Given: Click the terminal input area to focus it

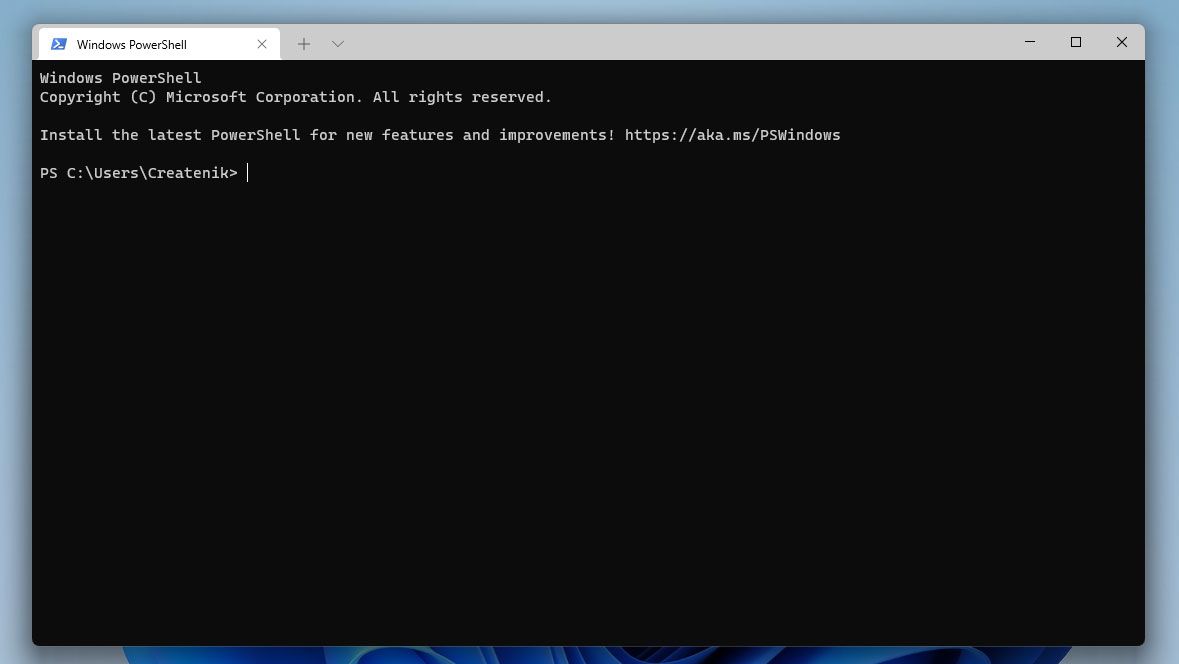Looking at the screenshot, I should click(500, 350).
